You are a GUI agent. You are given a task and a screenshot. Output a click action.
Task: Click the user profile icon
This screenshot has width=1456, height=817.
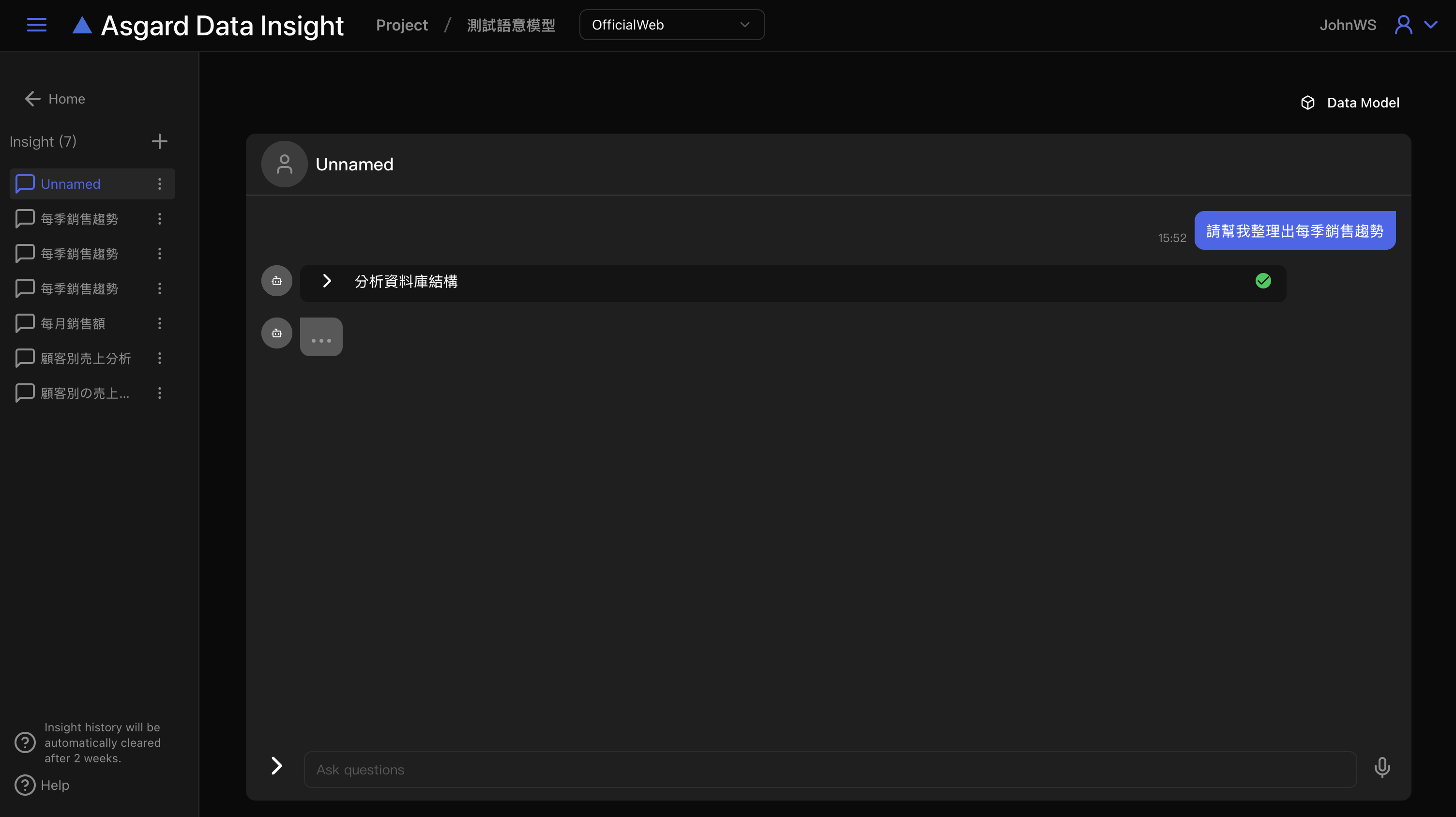click(1403, 25)
